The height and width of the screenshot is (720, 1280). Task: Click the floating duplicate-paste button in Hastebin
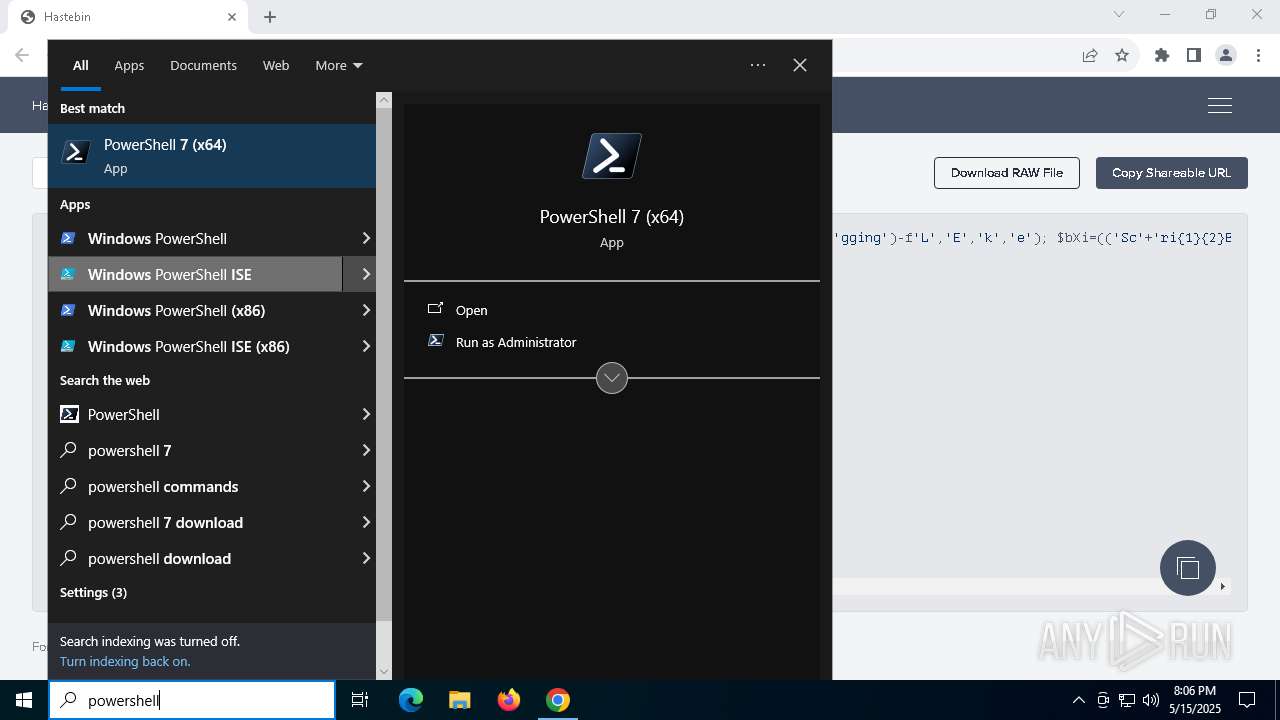point(1188,568)
